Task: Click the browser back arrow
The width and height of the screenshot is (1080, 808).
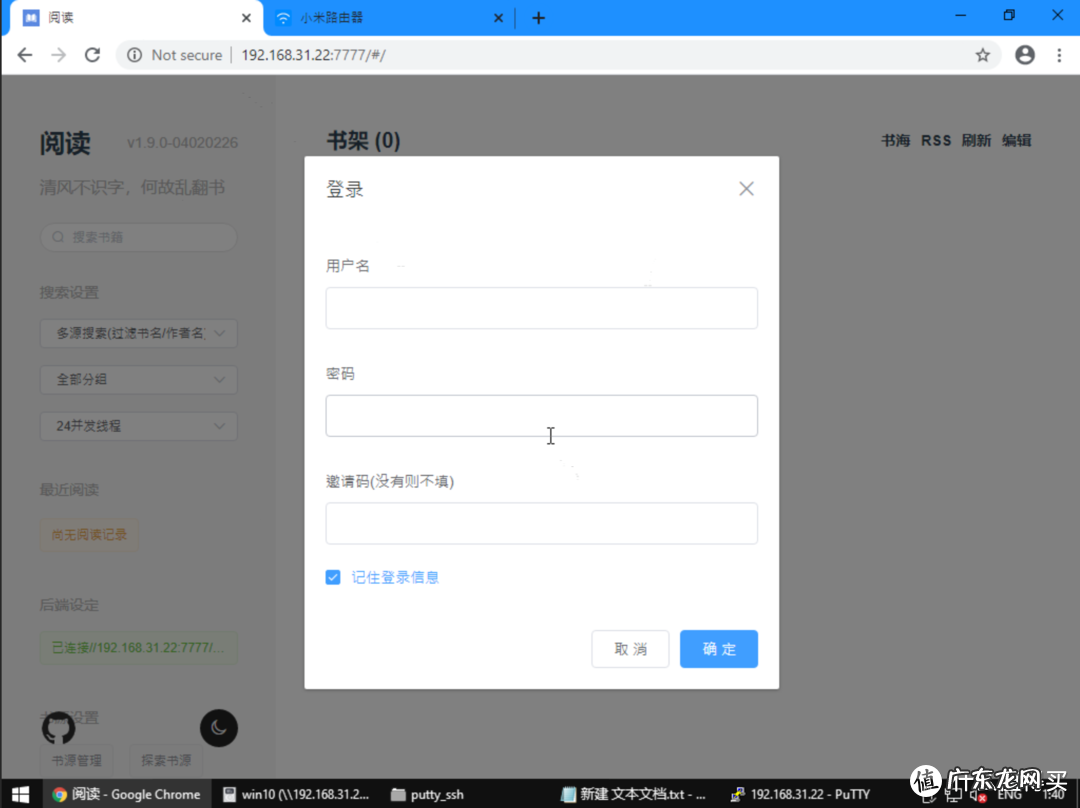Action: pos(24,55)
